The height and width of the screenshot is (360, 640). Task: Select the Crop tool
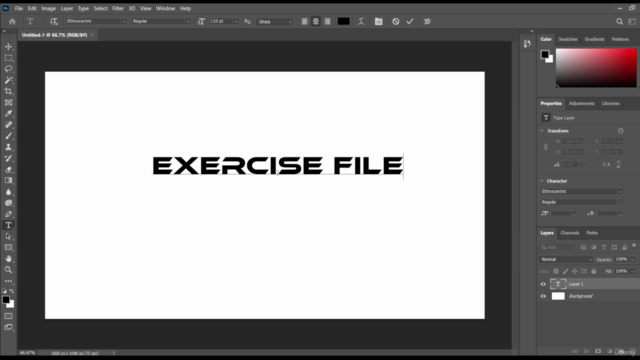click(9, 91)
